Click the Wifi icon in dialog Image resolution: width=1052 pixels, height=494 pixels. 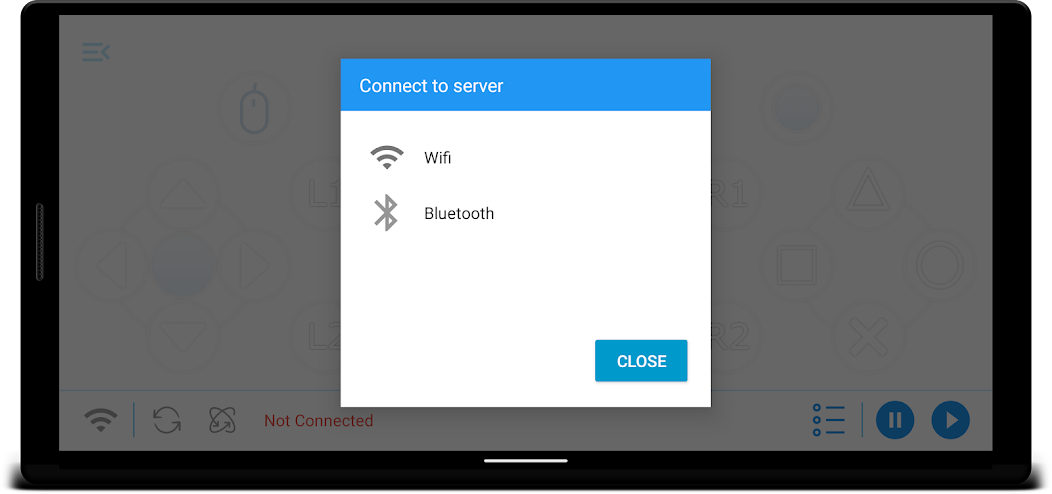point(386,158)
